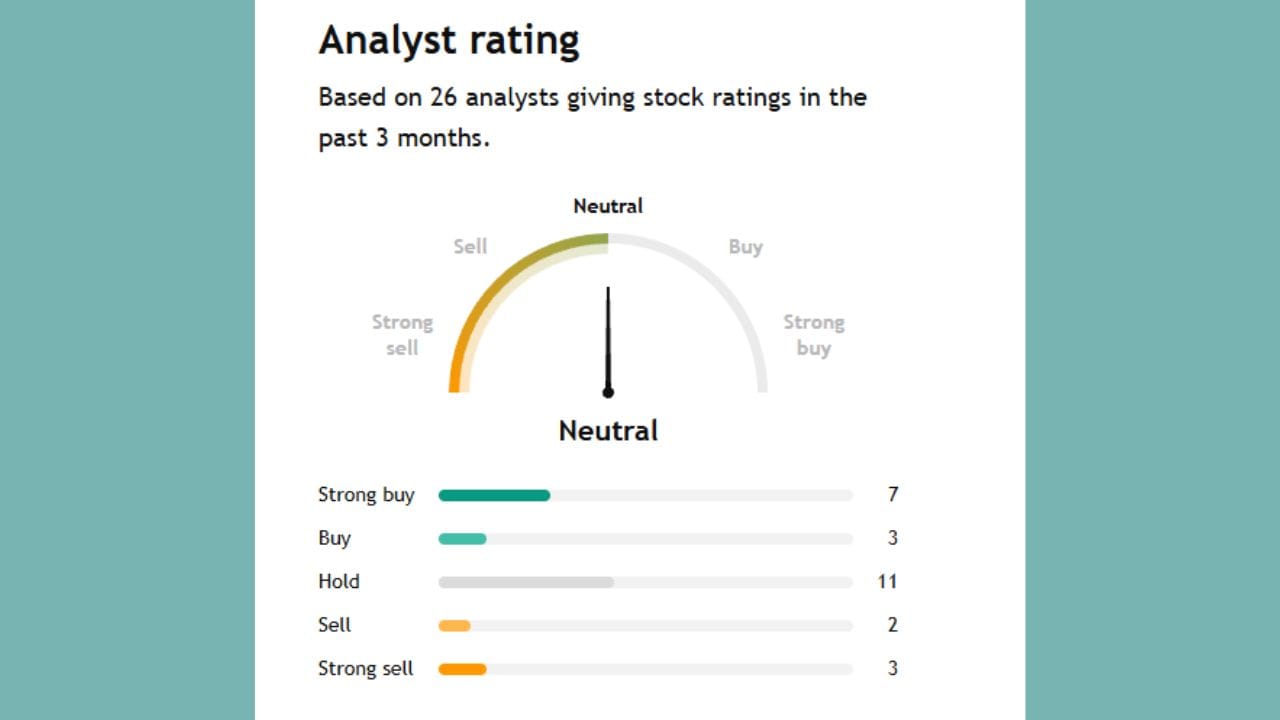Screen dimensions: 1280x720
Task: Click the Strong sell gauge label
Action: coord(402,335)
